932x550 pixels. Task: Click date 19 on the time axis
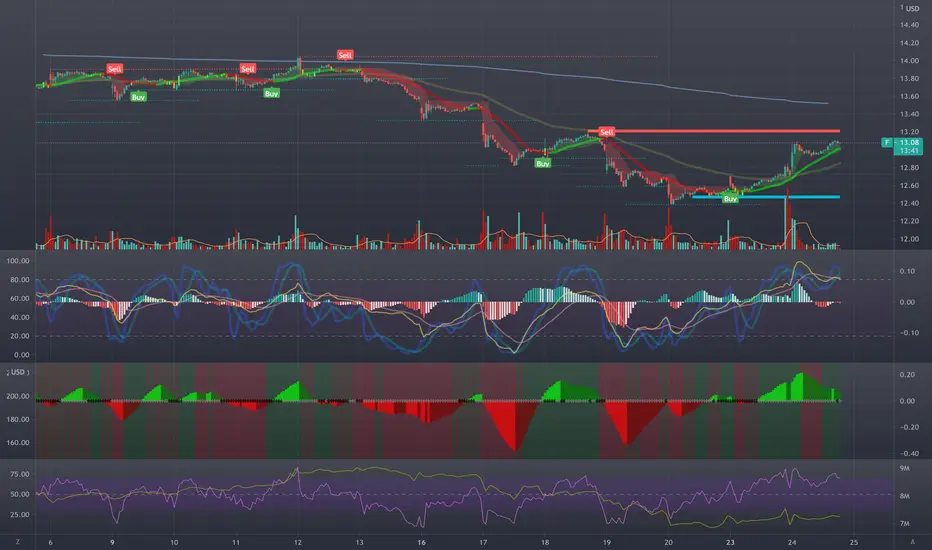pyautogui.click(x=607, y=542)
